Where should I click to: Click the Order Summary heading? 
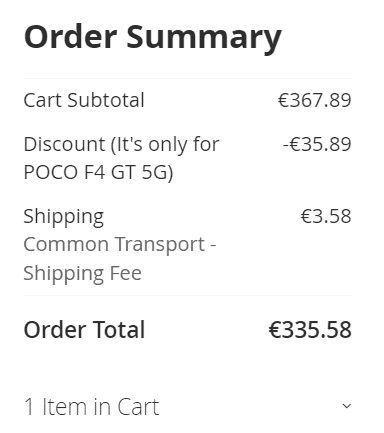(153, 37)
